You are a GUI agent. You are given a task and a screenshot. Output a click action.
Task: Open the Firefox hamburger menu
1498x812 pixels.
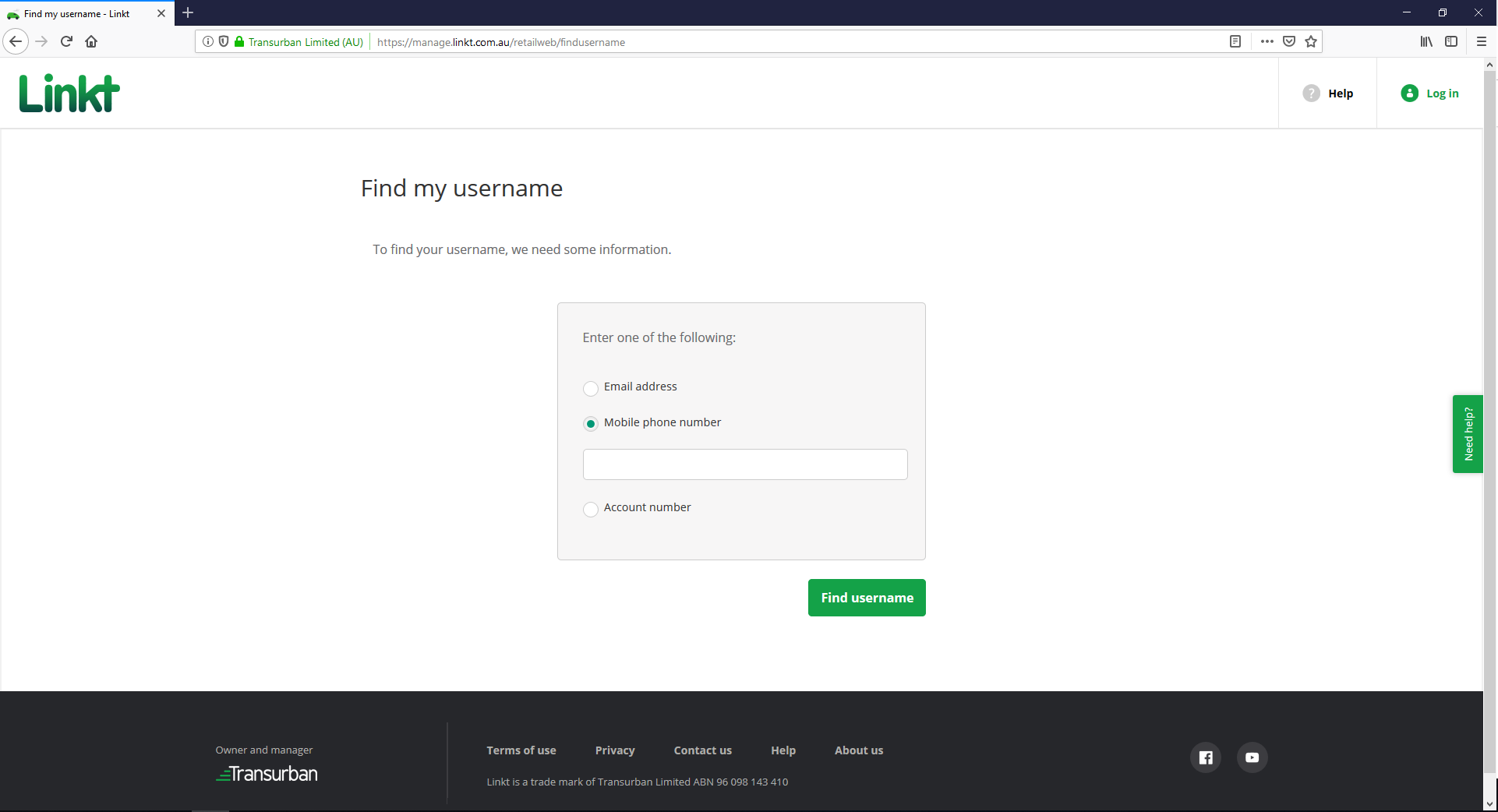(x=1482, y=41)
